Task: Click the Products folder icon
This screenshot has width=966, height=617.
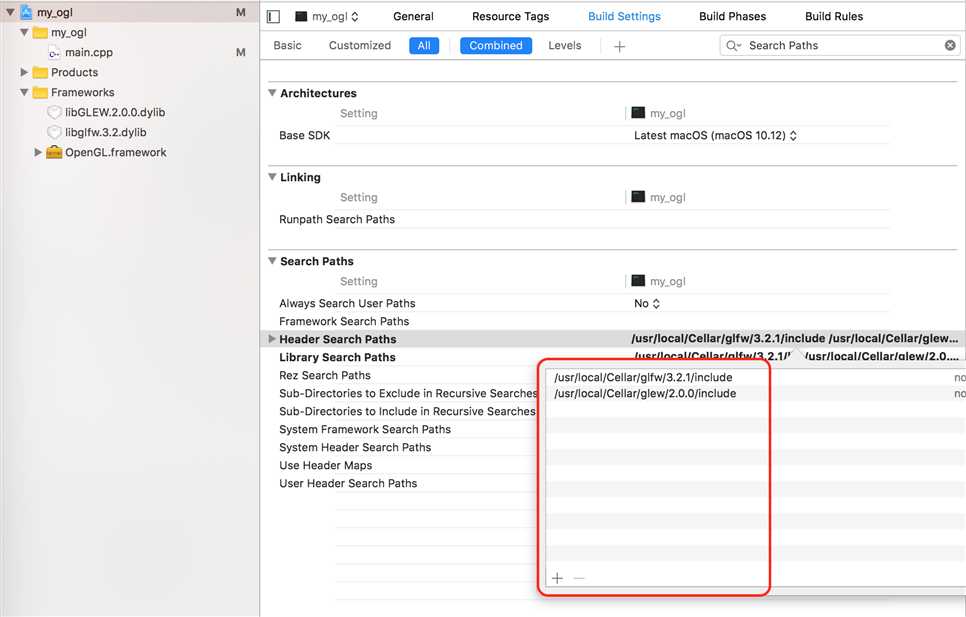Action: (x=40, y=72)
